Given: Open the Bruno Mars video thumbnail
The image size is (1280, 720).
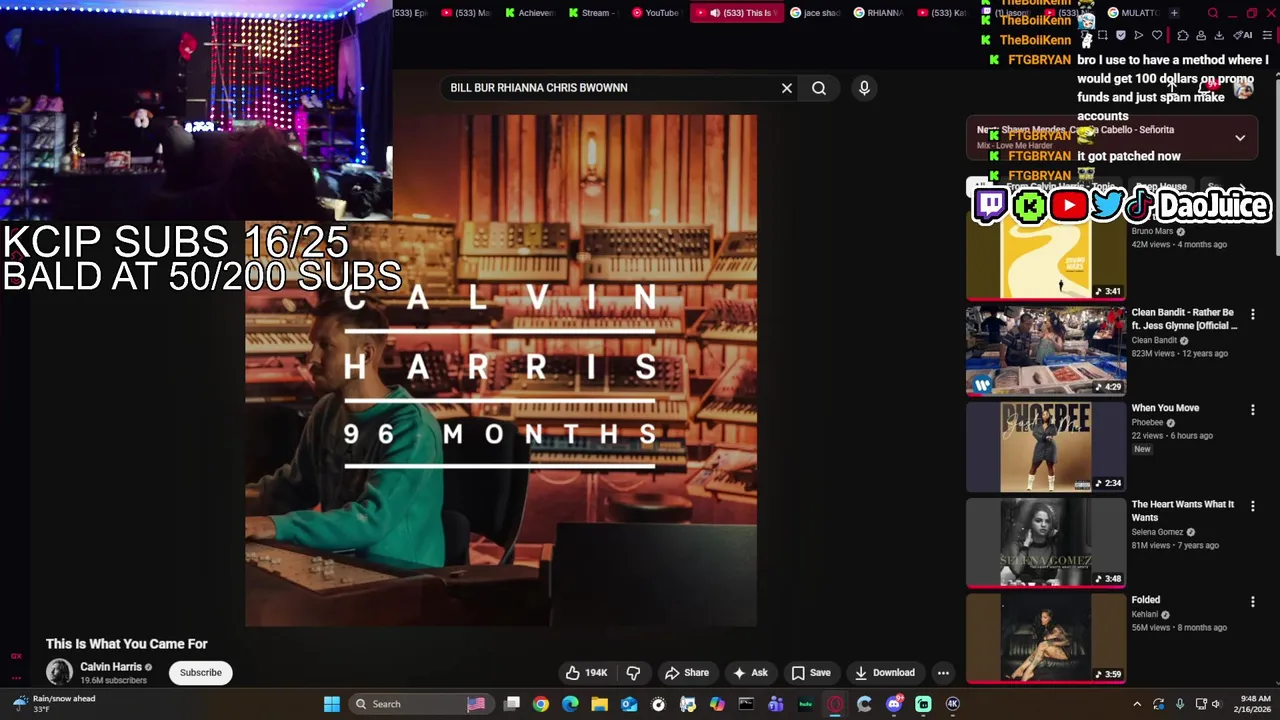Looking at the screenshot, I should (x=1045, y=255).
